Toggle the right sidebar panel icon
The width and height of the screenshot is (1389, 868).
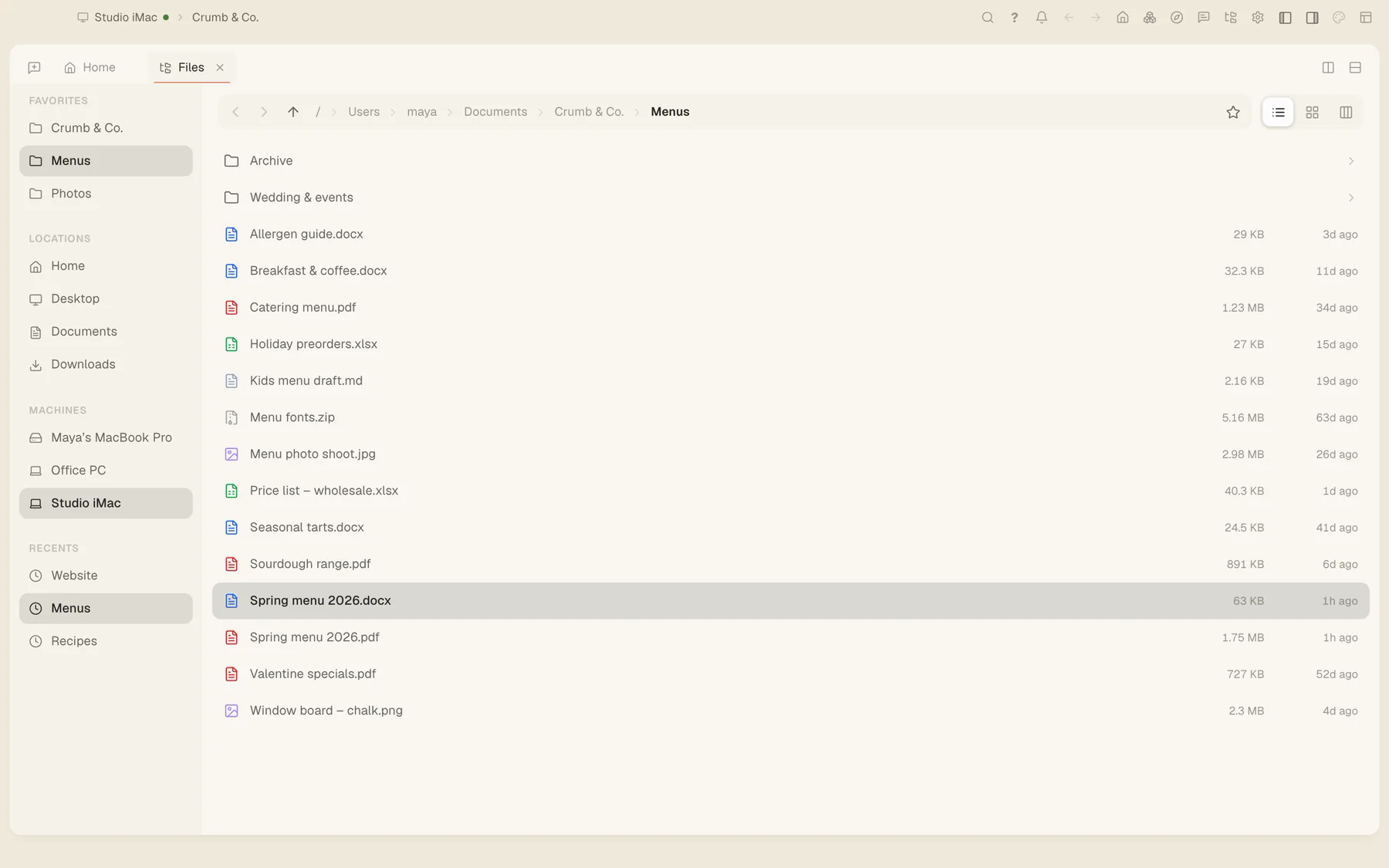1311,17
